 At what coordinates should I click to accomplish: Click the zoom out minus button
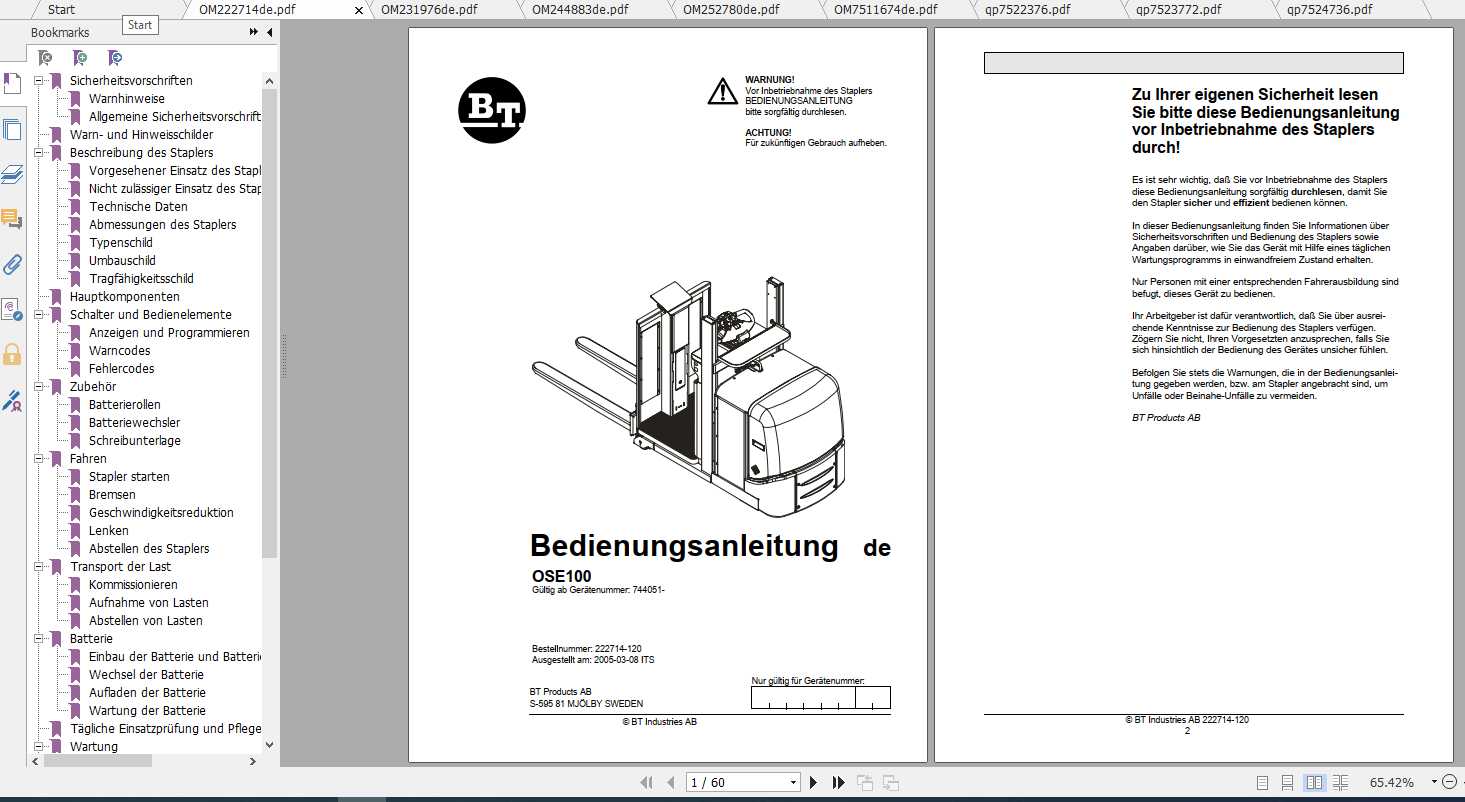tap(1449, 782)
